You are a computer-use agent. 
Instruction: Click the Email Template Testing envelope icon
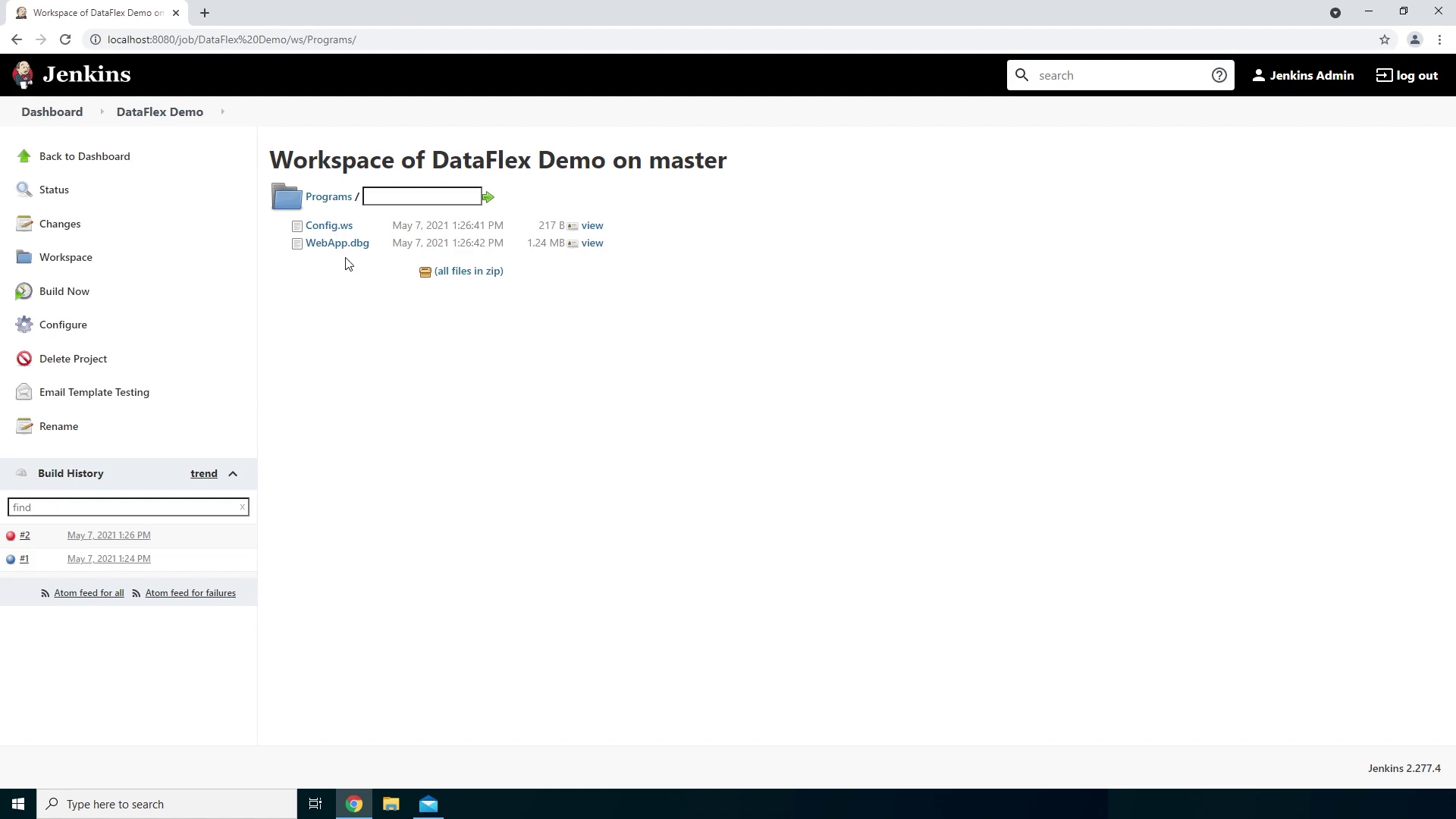[x=24, y=392]
